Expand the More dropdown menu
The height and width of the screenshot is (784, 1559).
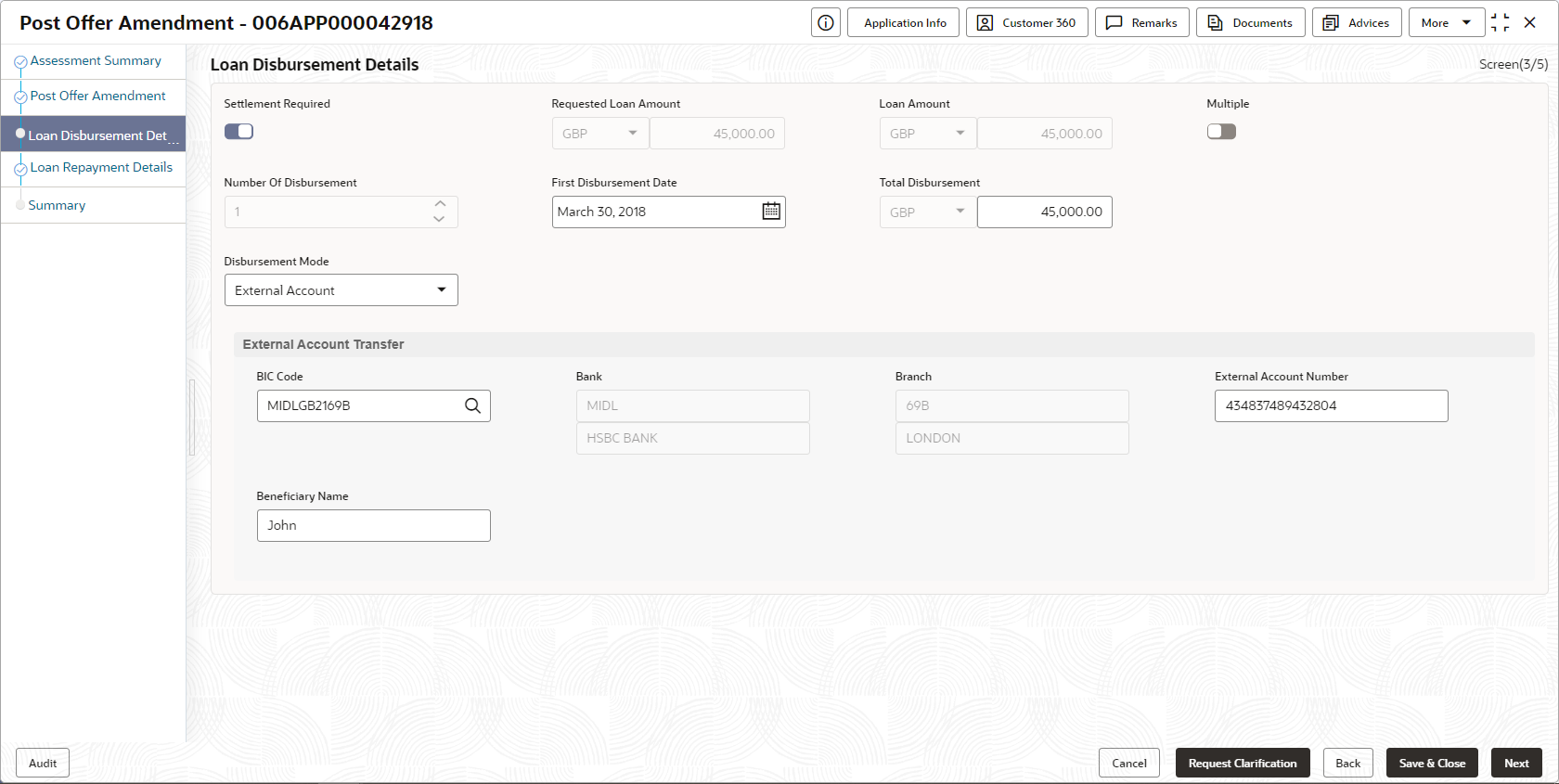coord(1447,22)
